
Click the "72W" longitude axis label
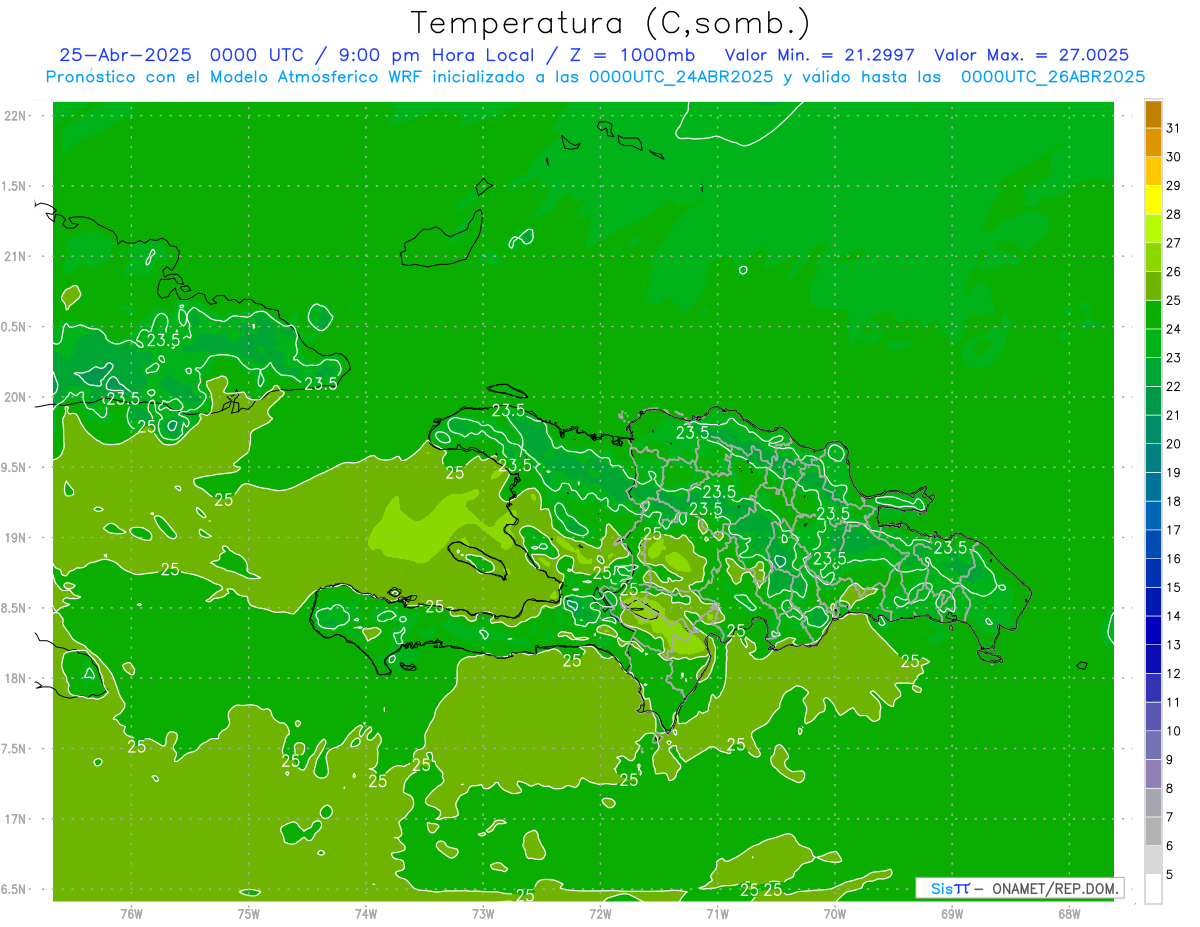[600, 914]
